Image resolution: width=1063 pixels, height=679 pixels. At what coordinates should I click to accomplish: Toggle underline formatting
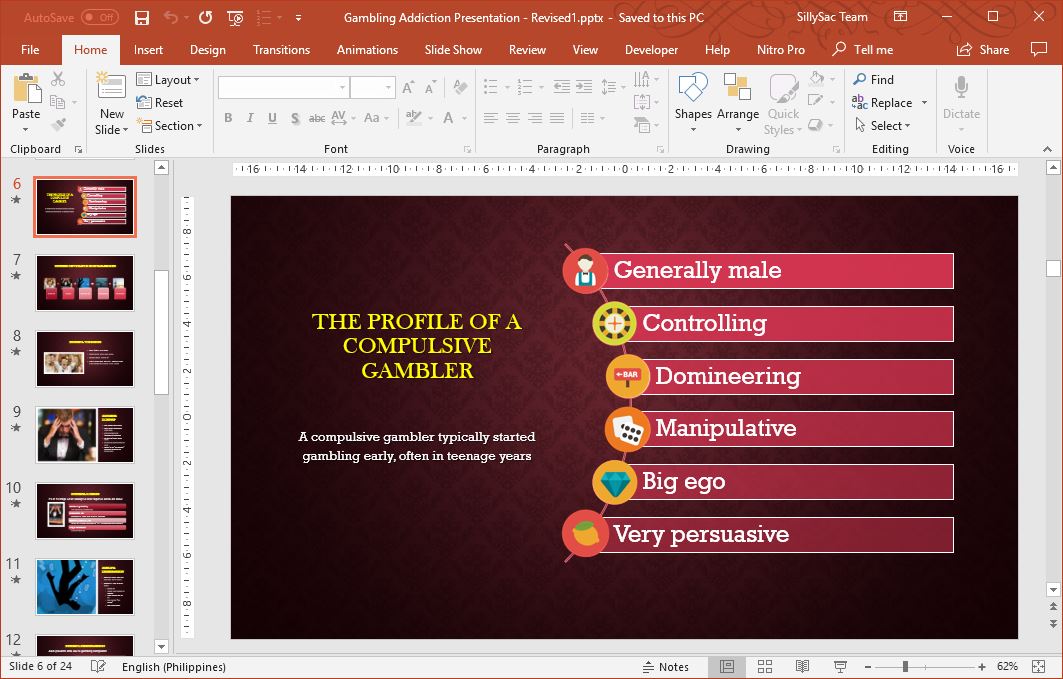click(x=271, y=118)
